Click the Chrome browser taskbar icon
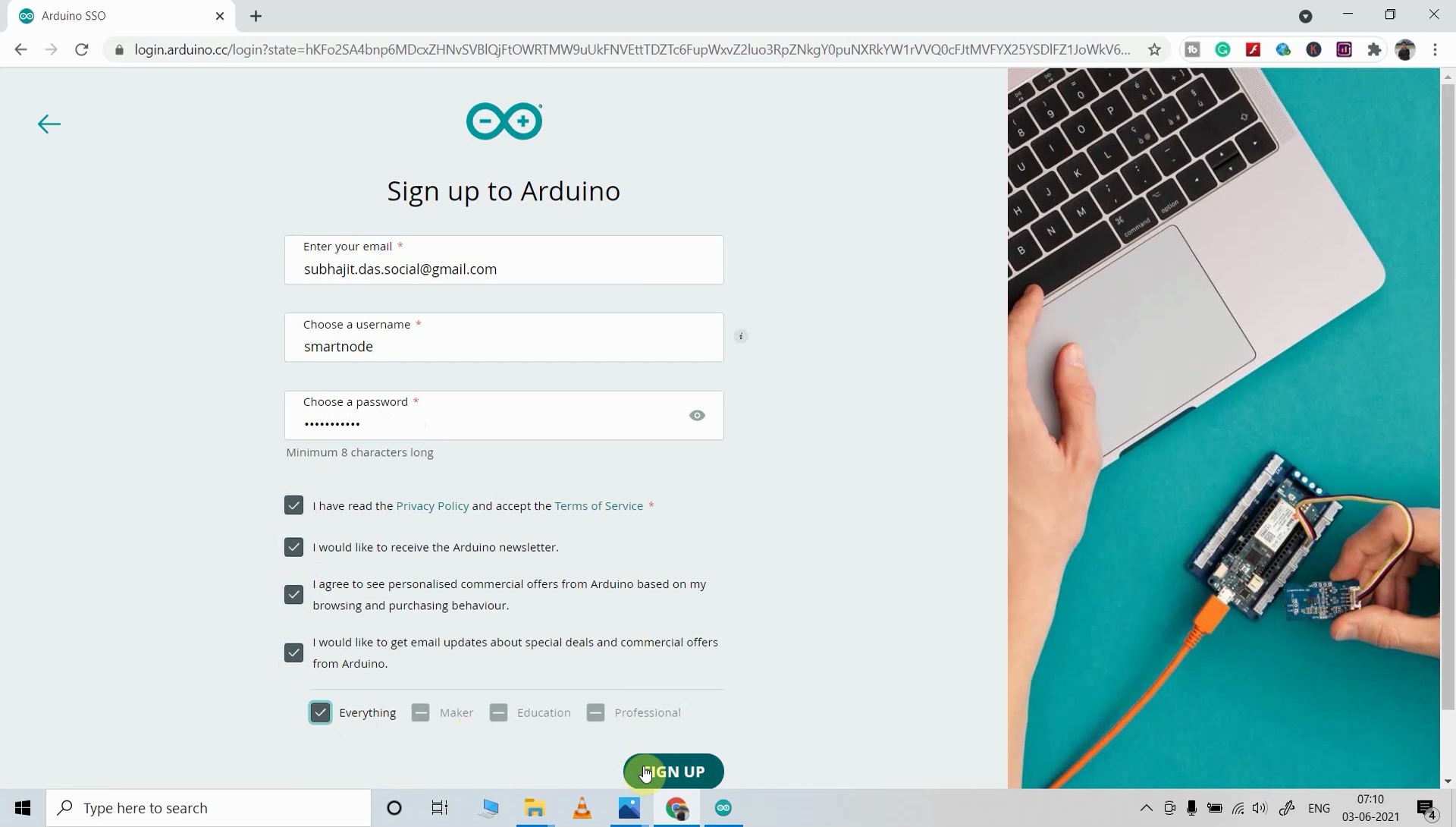The height and width of the screenshot is (827, 1456). click(x=676, y=807)
